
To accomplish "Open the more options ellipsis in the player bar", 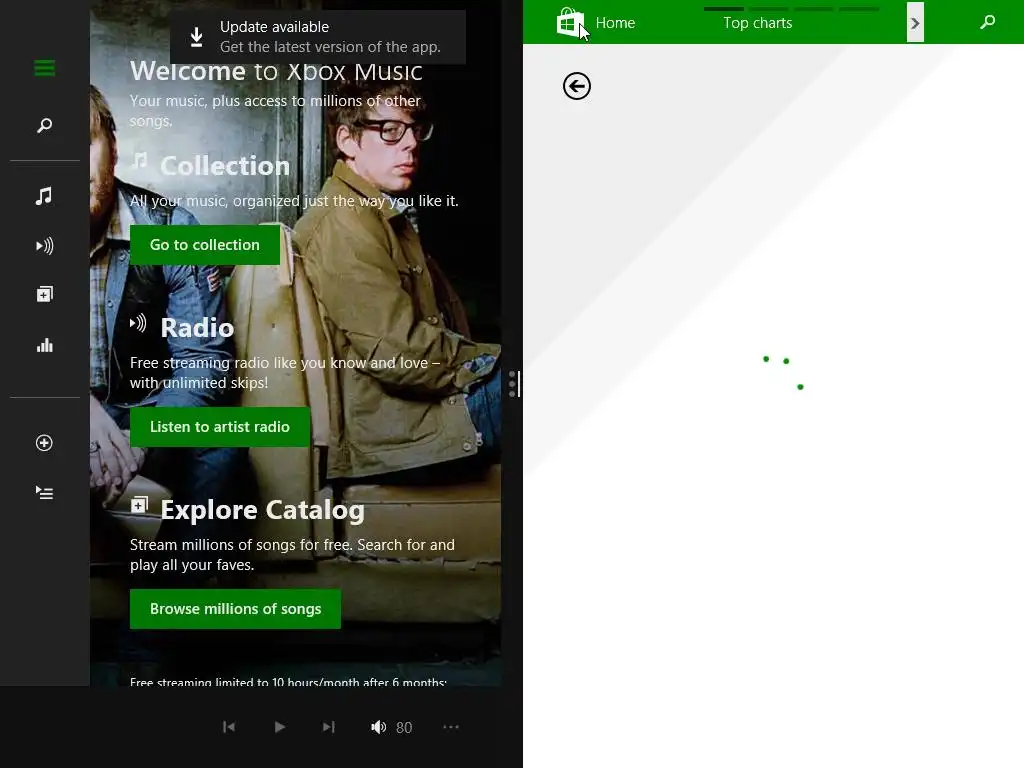I will coord(451,727).
